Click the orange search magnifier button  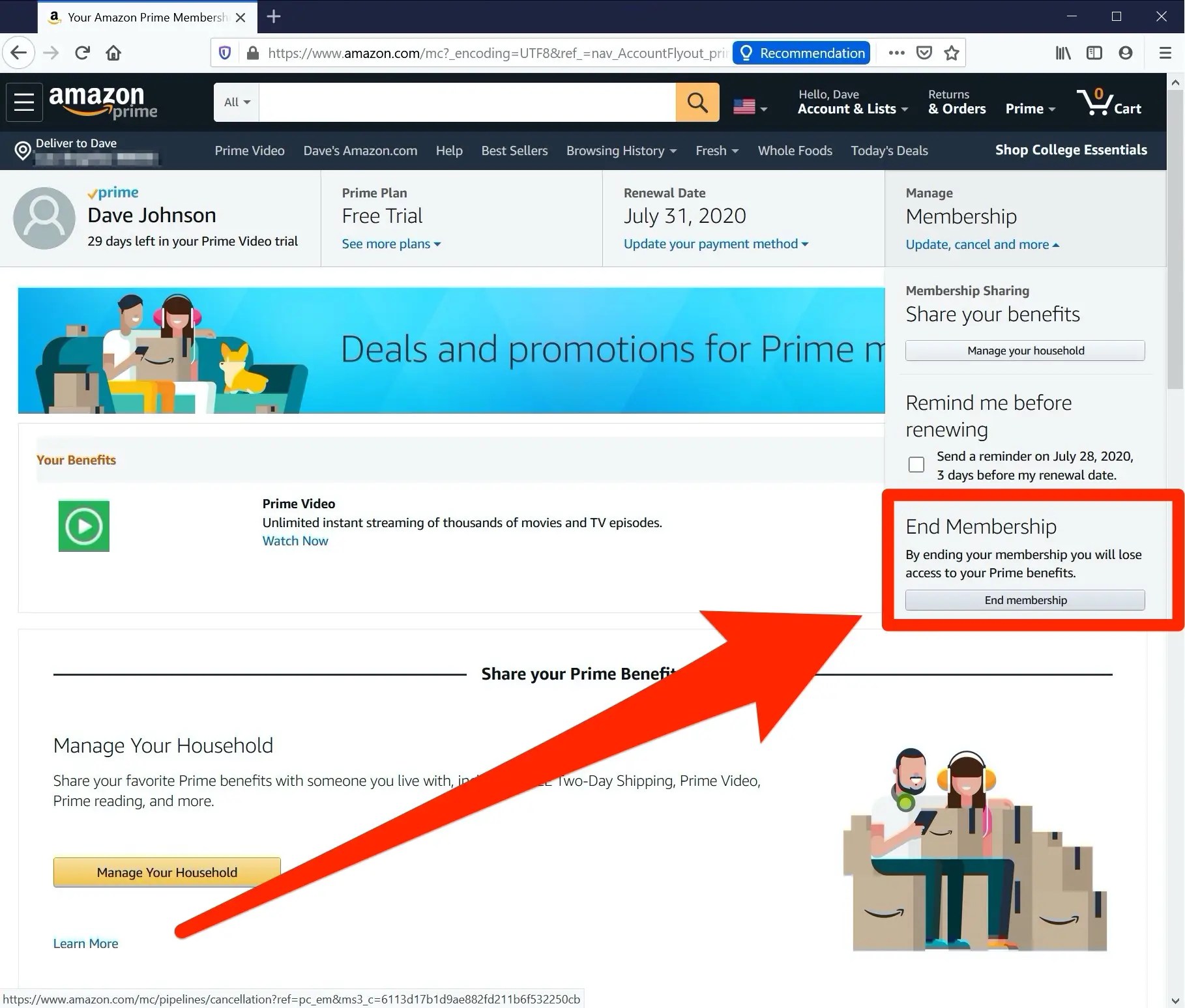coord(697,102)
